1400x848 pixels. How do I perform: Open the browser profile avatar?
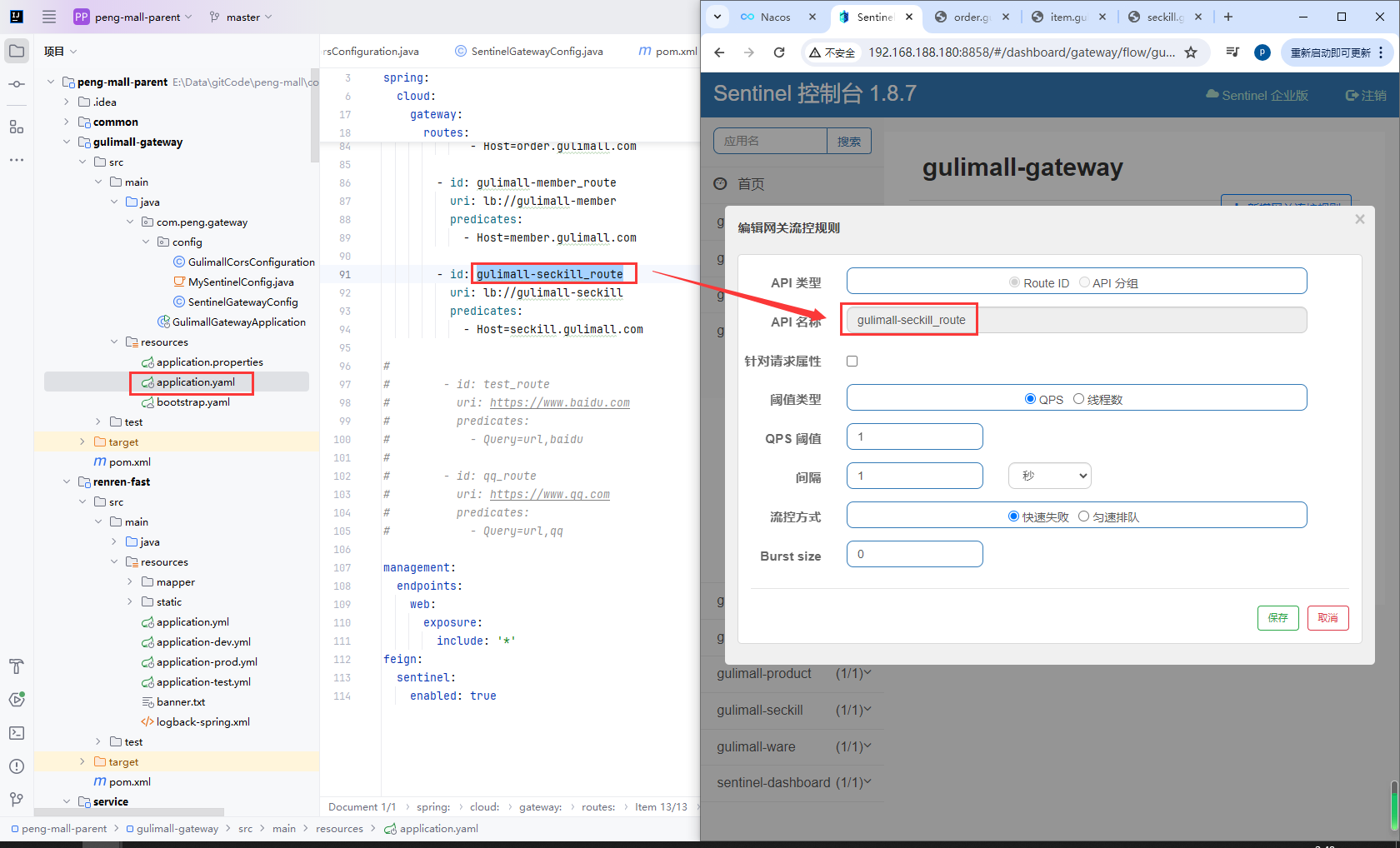1262,52
